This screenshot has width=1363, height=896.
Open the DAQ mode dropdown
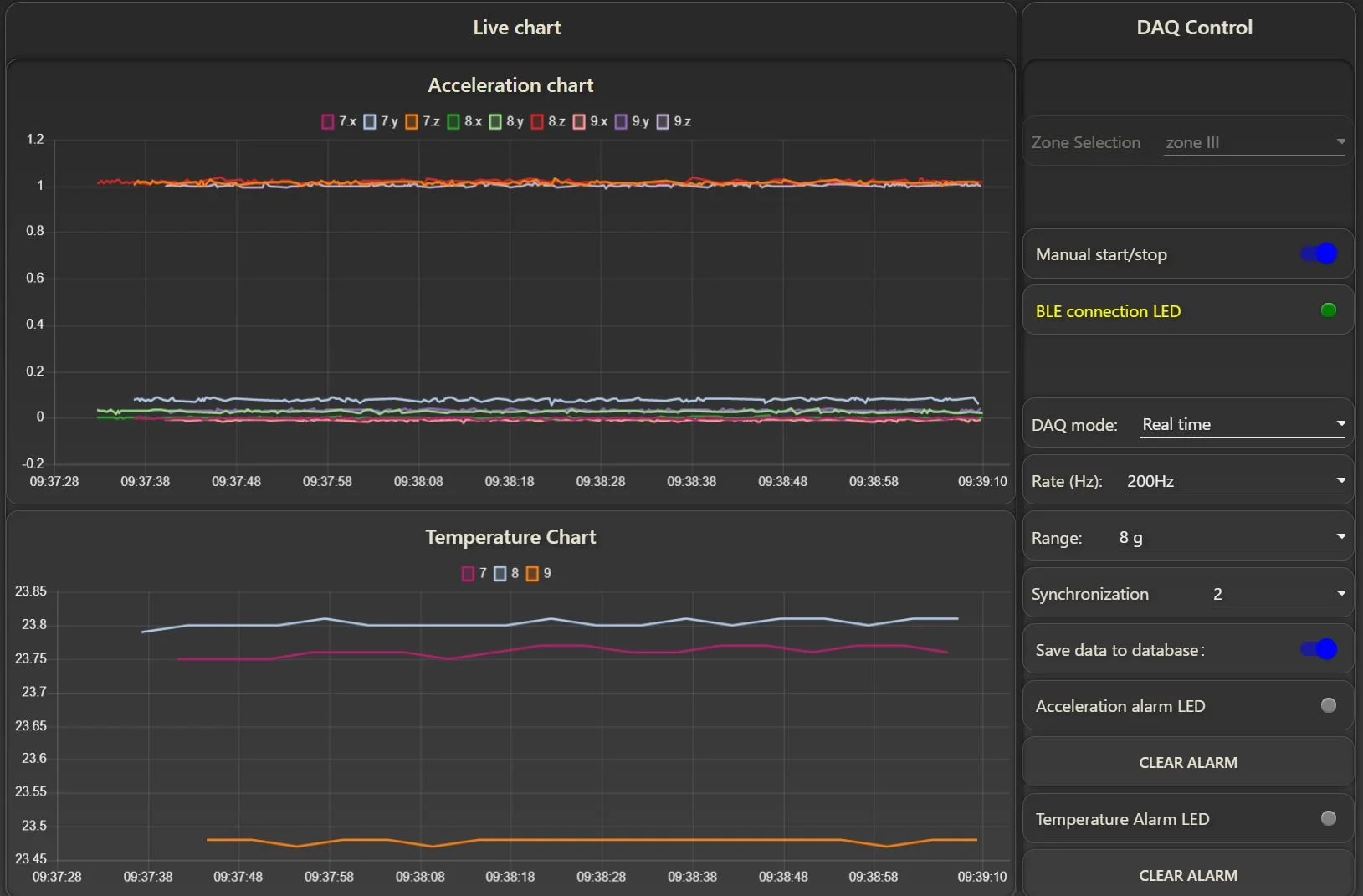(1243, 424)
